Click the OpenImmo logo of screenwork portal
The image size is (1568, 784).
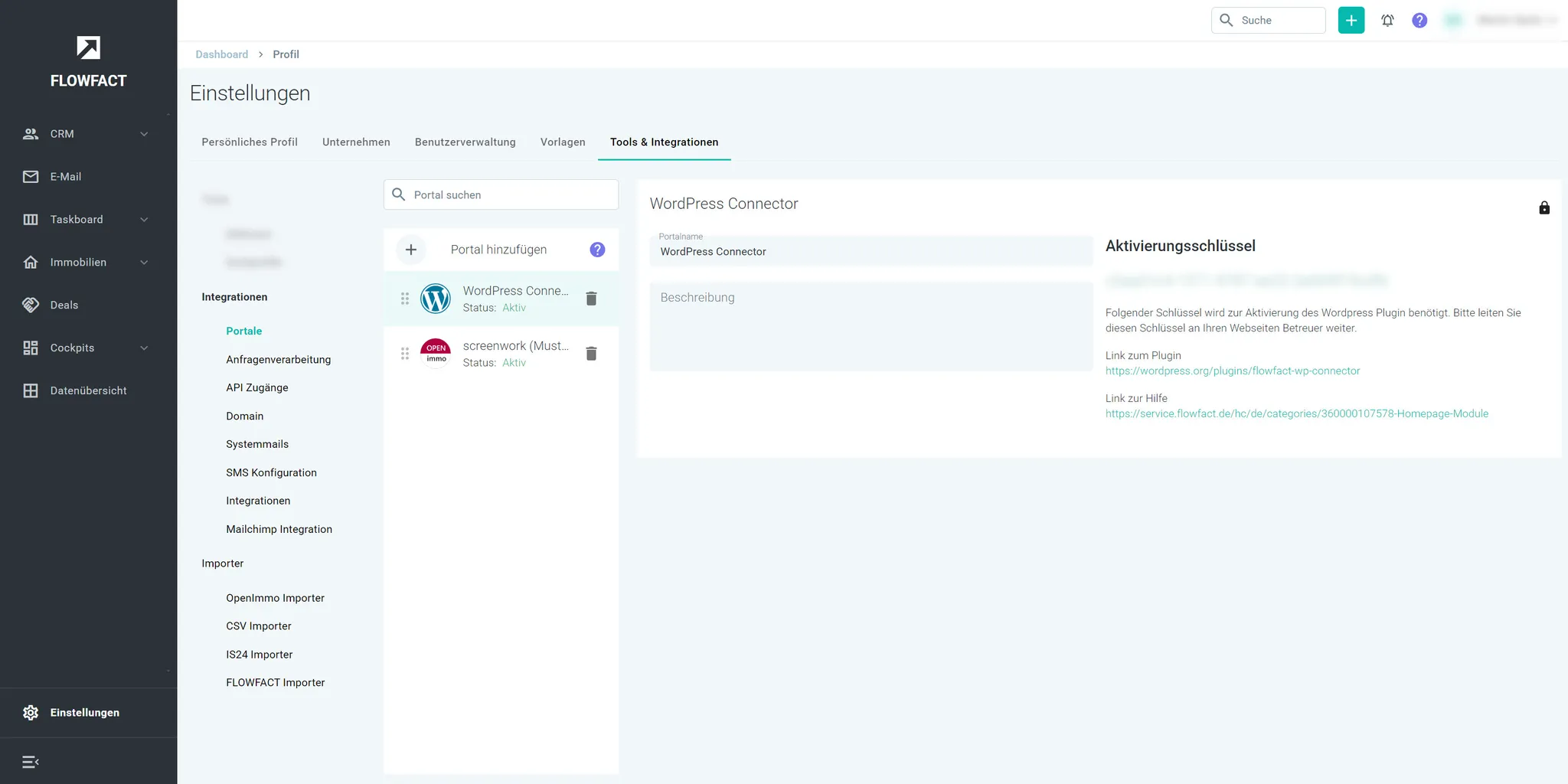click(436, 354)
